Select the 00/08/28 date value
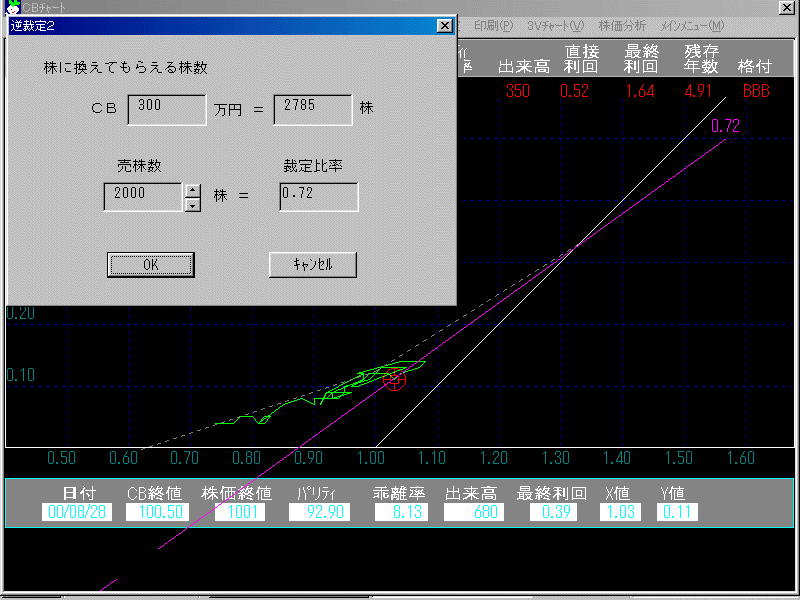This screenshot has width=800, height=600. pyautogui.click(x=77, y=512)
